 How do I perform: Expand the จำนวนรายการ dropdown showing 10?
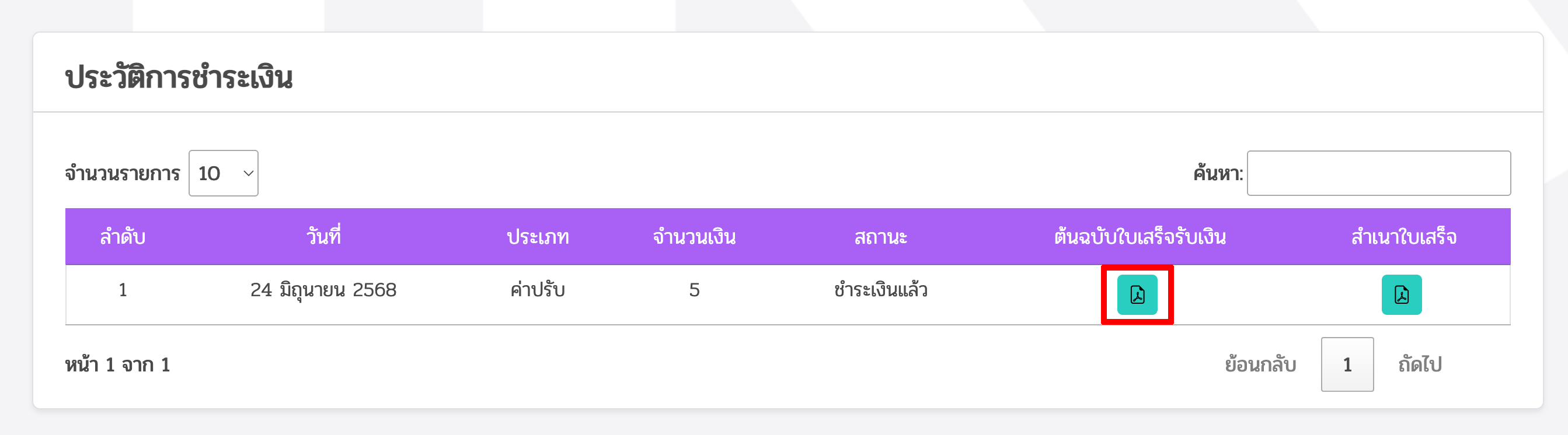coord(224,173)
